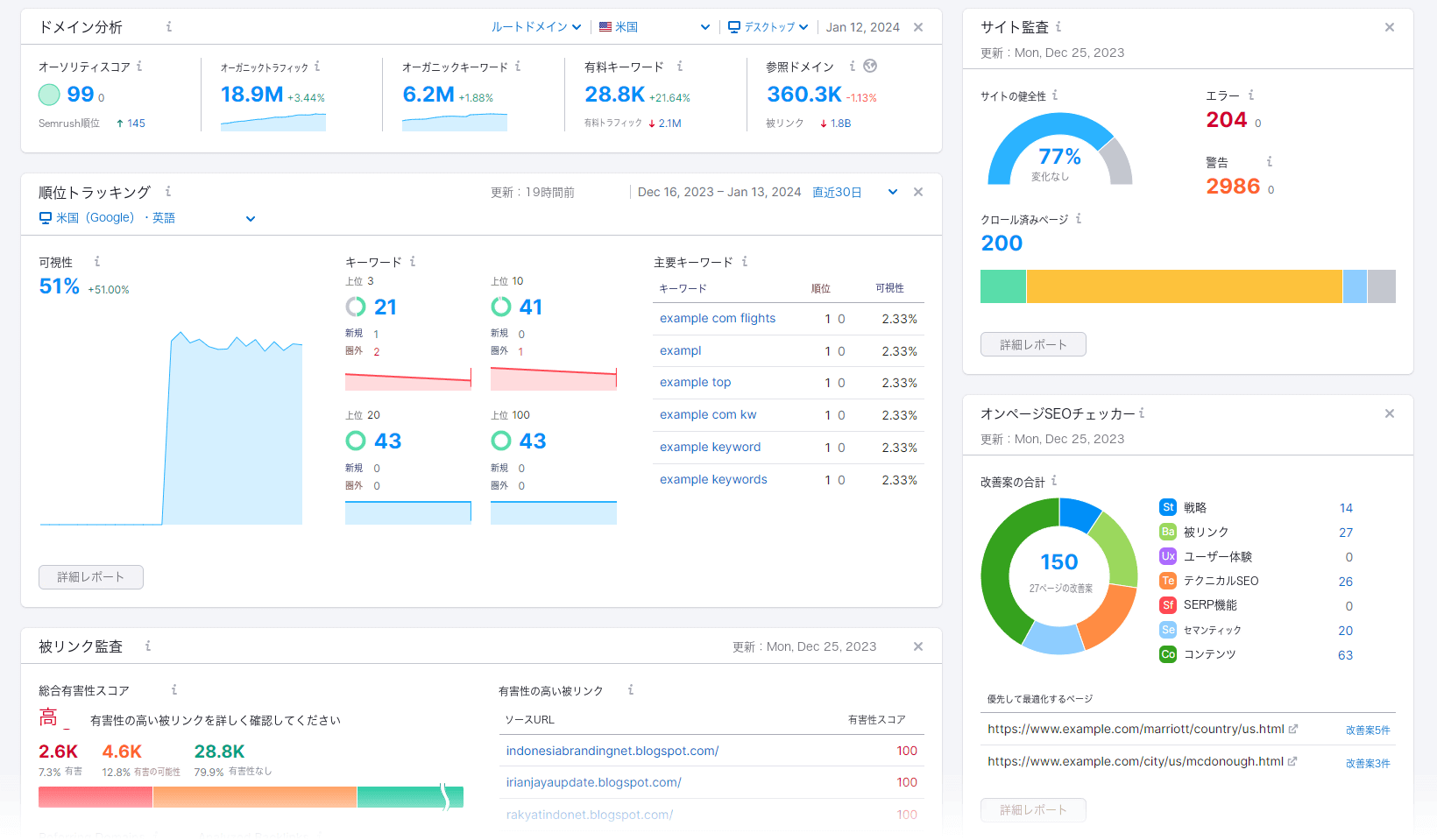1437x840 pixels.
Task: Open the 米国 country dropdown in ドメイン分析
Action: (655, 27)
